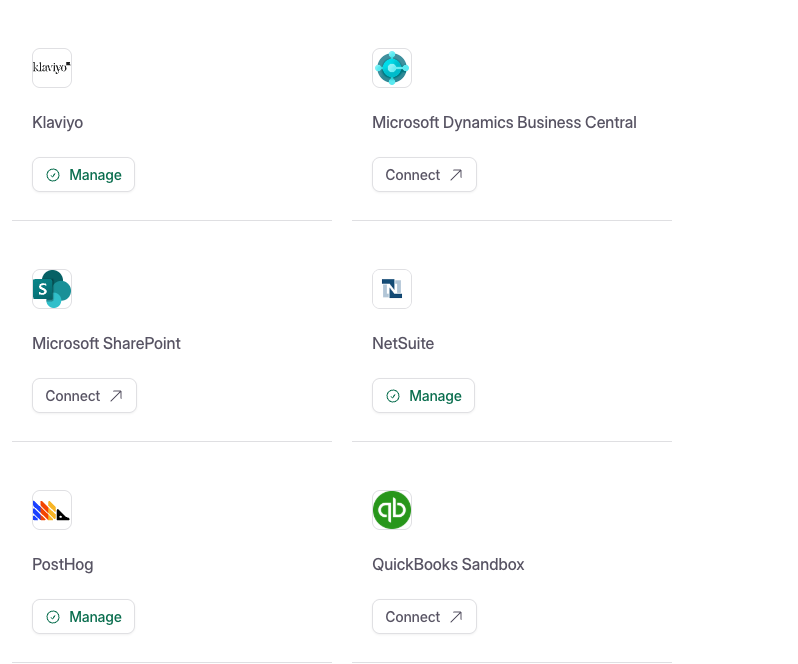The height and width of the screenshot is (664, 798).
Task: Click the PostHog logo icon
Action: tap(52, 510)
